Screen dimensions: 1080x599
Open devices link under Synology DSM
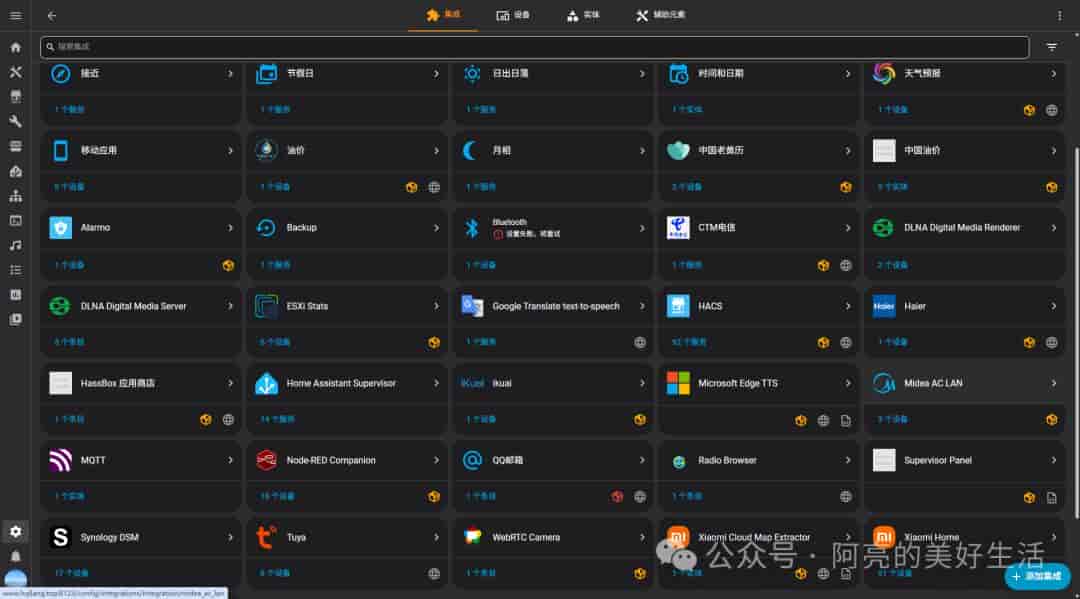click(72, 574)
